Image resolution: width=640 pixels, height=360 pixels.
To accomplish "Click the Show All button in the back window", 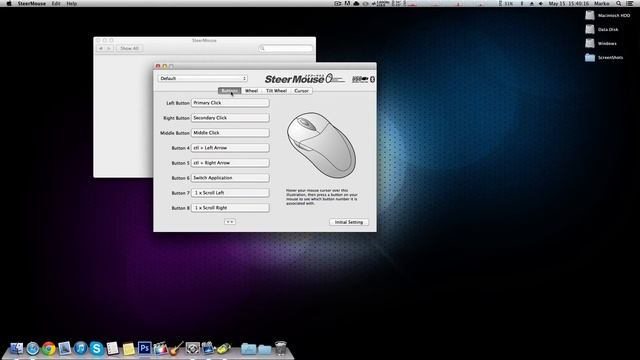I will click(129, 48).
